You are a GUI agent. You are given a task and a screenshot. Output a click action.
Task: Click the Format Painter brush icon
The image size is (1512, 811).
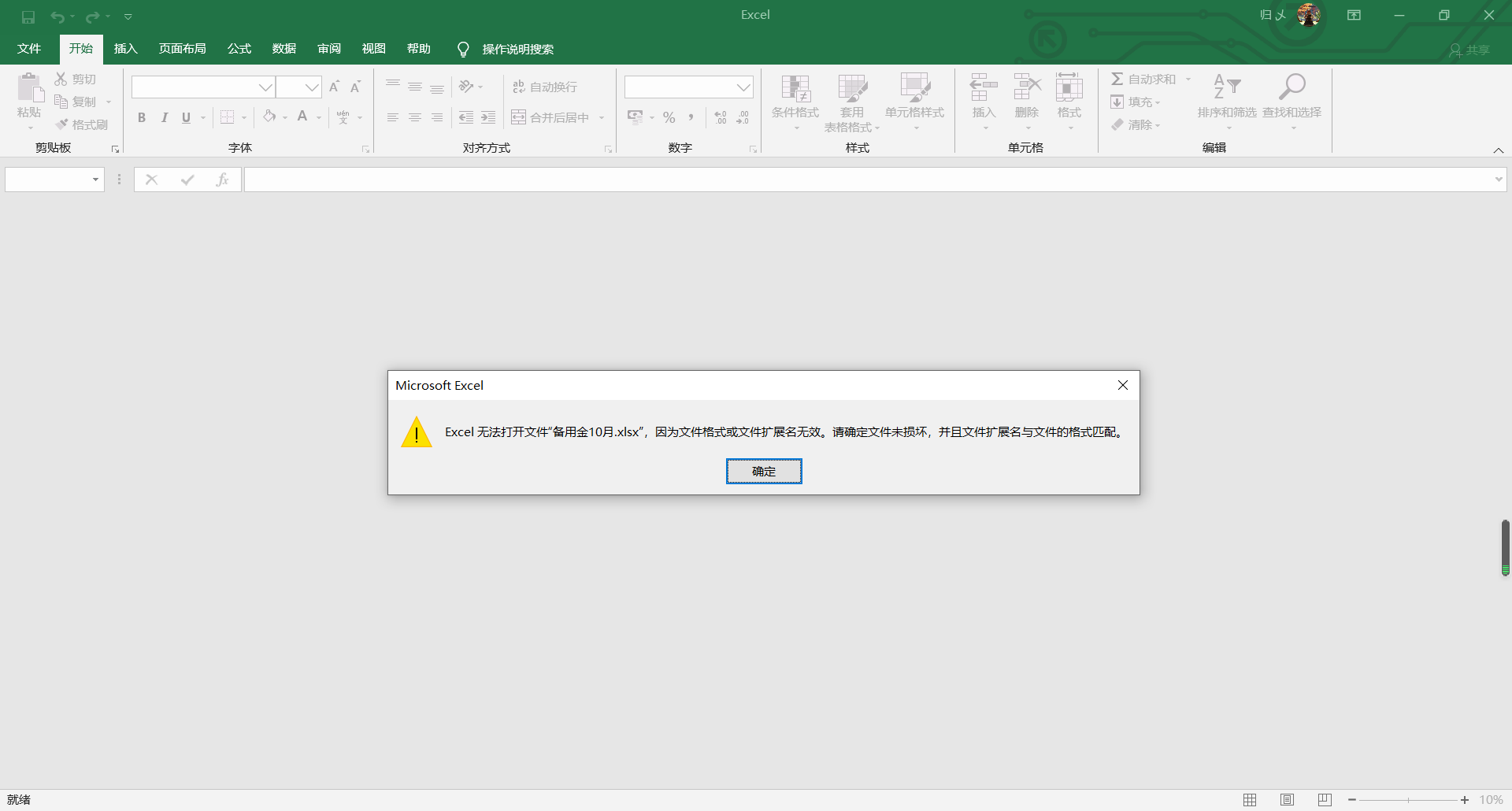[x=61, y=124]
